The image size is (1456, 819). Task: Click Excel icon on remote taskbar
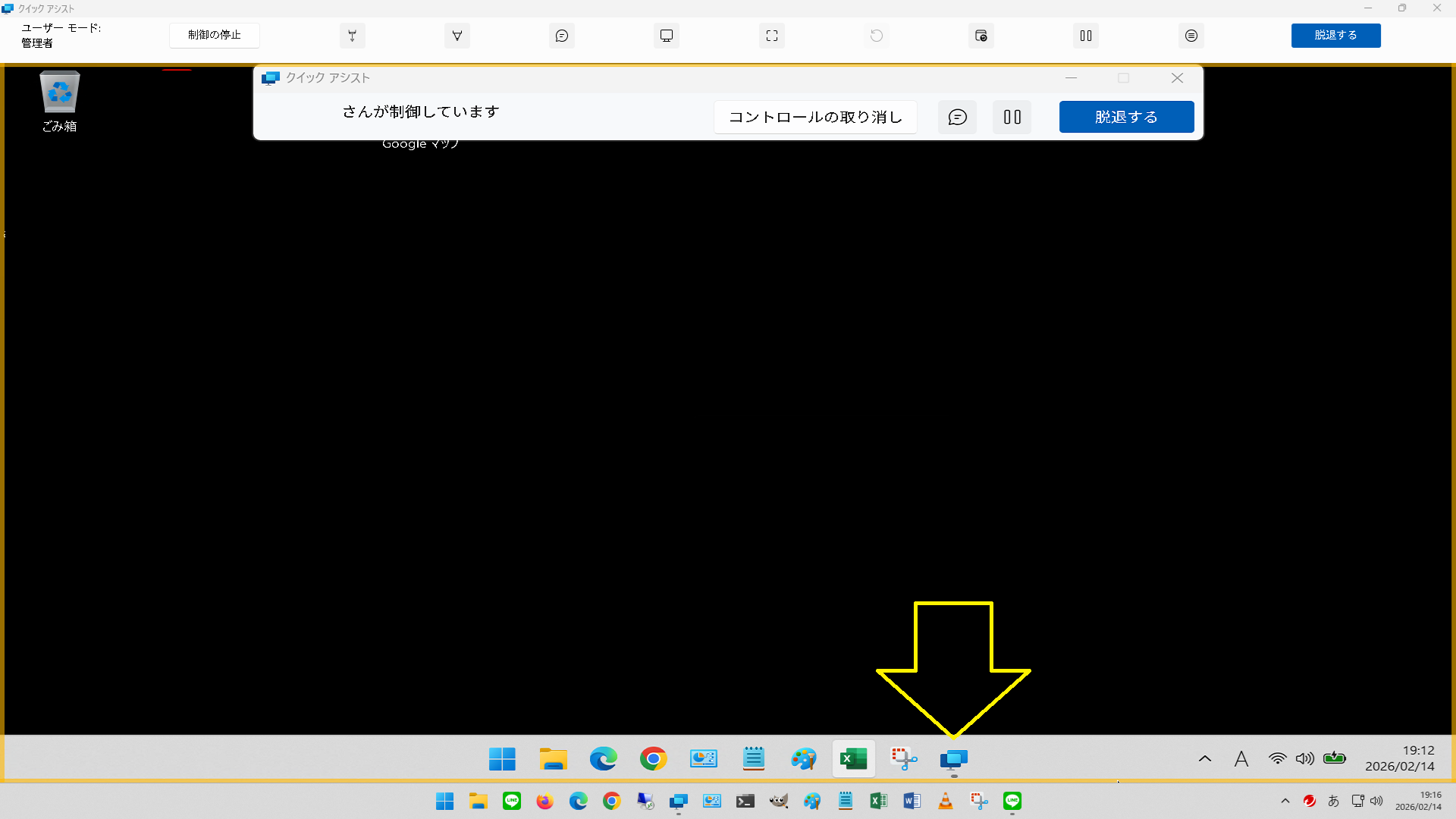(x=853, y=758)
